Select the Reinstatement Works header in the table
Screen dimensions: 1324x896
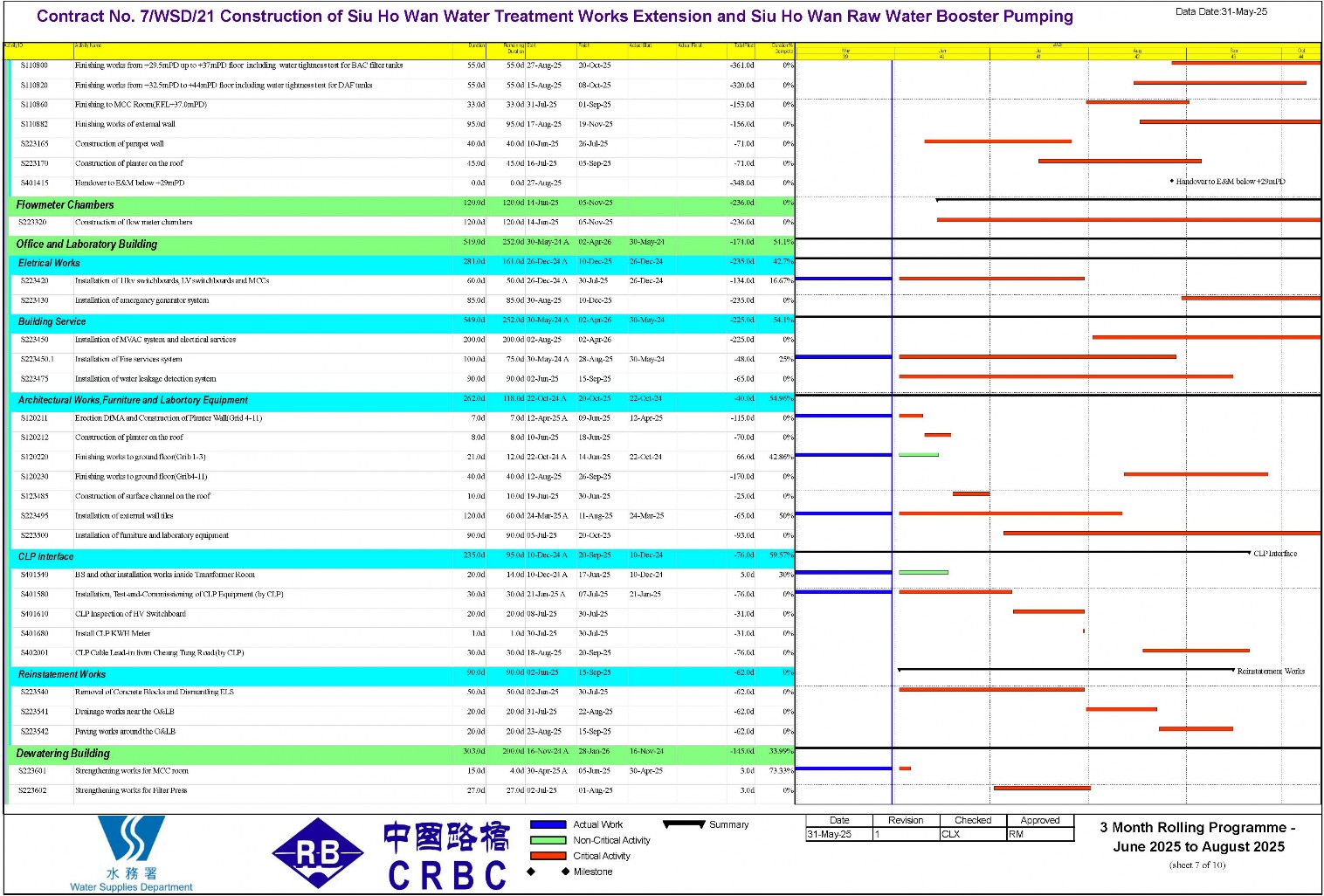[x=61, y=674]
